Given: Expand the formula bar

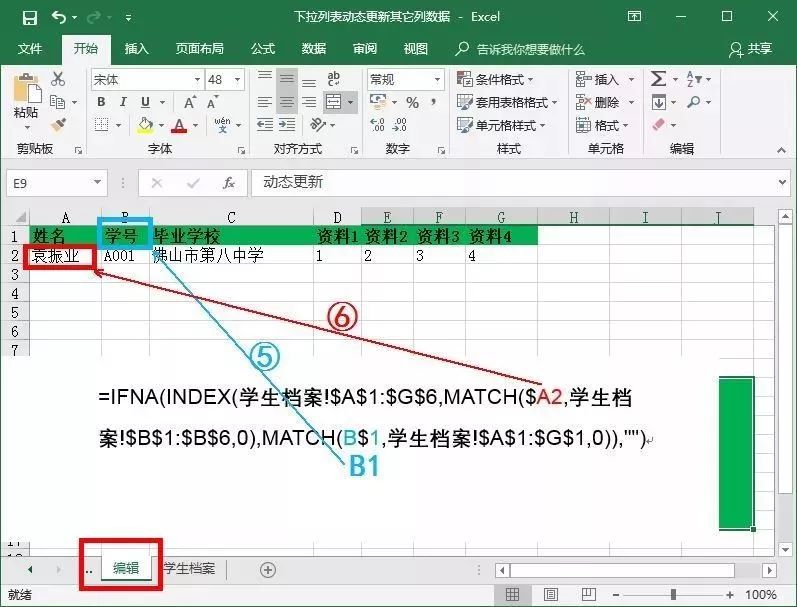Looking at the screenshot, I should [782, 182].
